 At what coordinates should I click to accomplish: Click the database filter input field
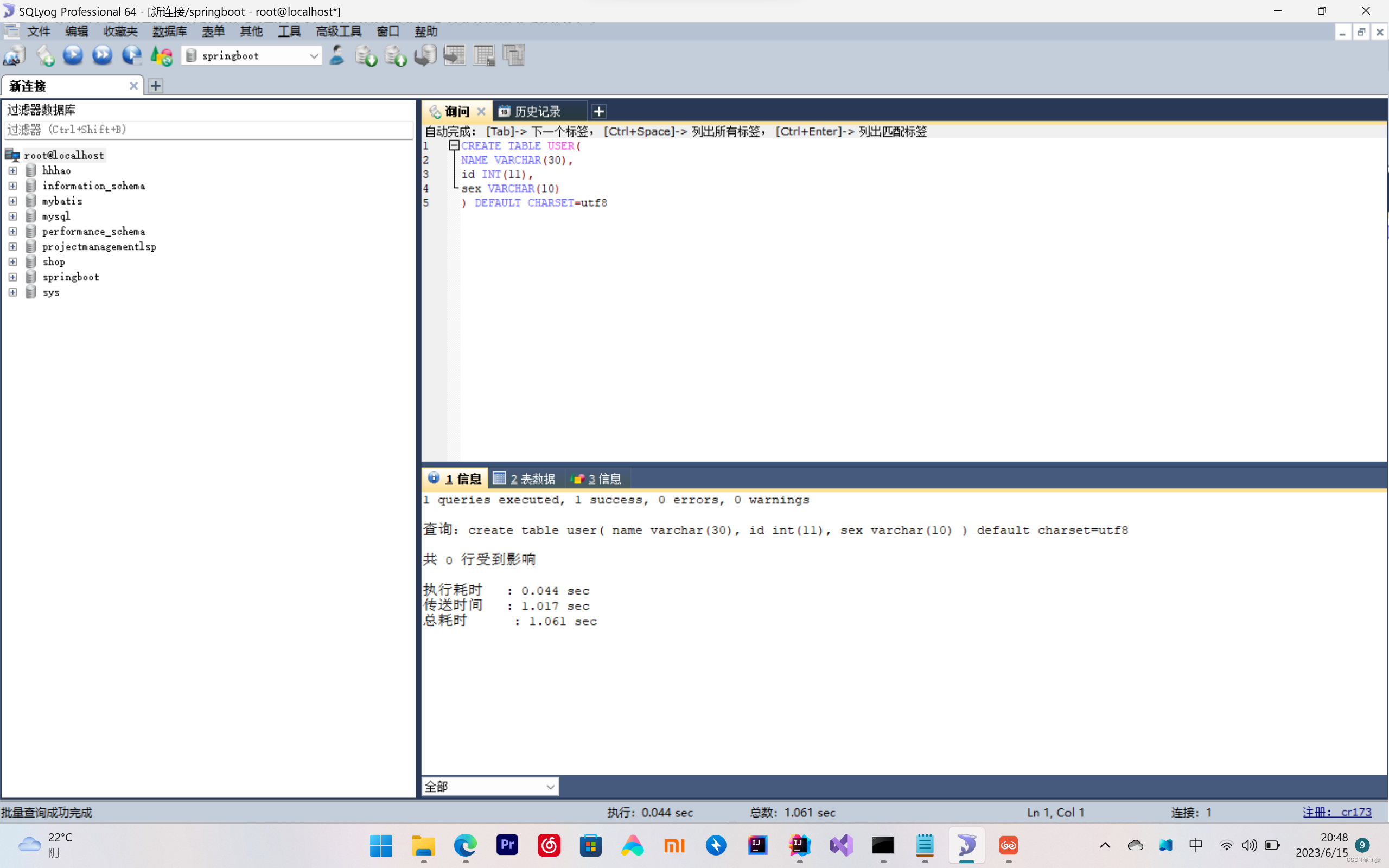pos(209,130)
